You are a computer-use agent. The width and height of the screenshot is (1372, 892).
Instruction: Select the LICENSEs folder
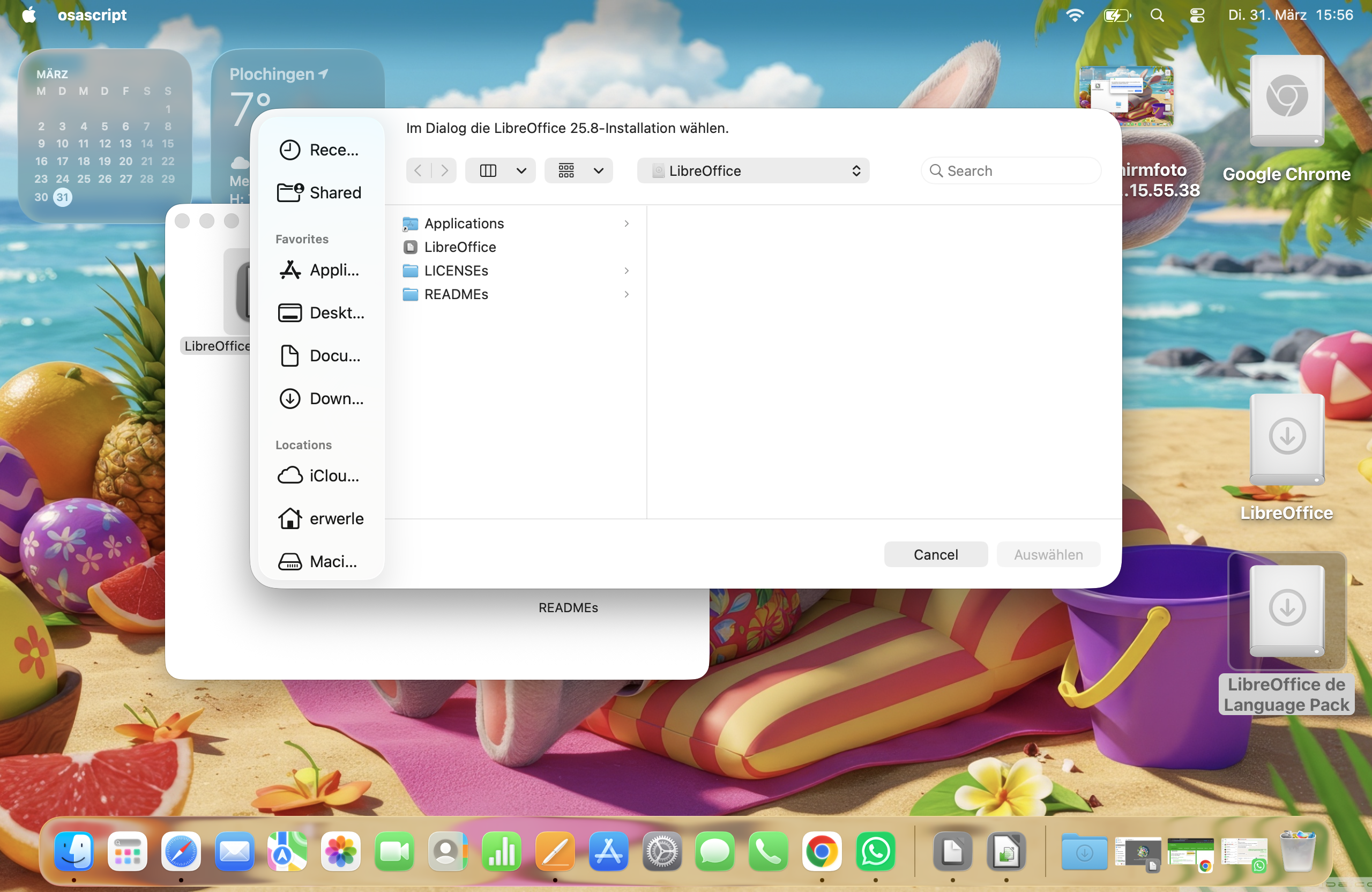tap(456, 270)
